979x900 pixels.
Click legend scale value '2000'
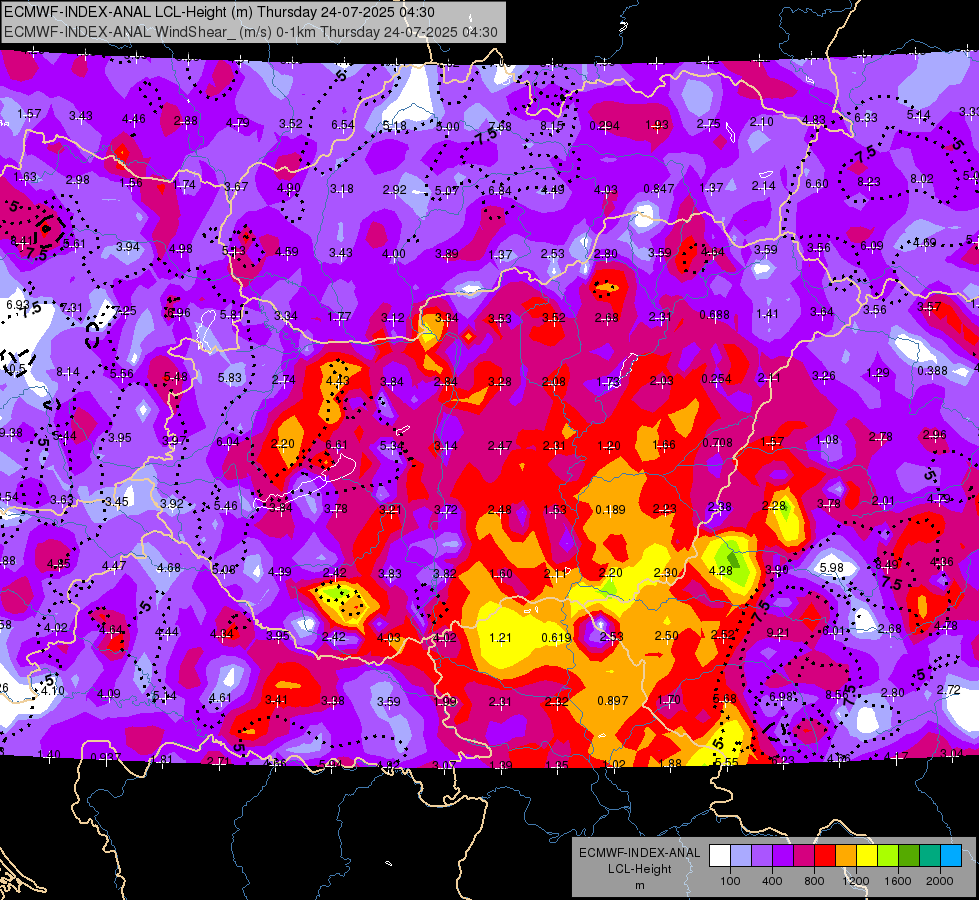pyautogui.click(x=940, y=881)
